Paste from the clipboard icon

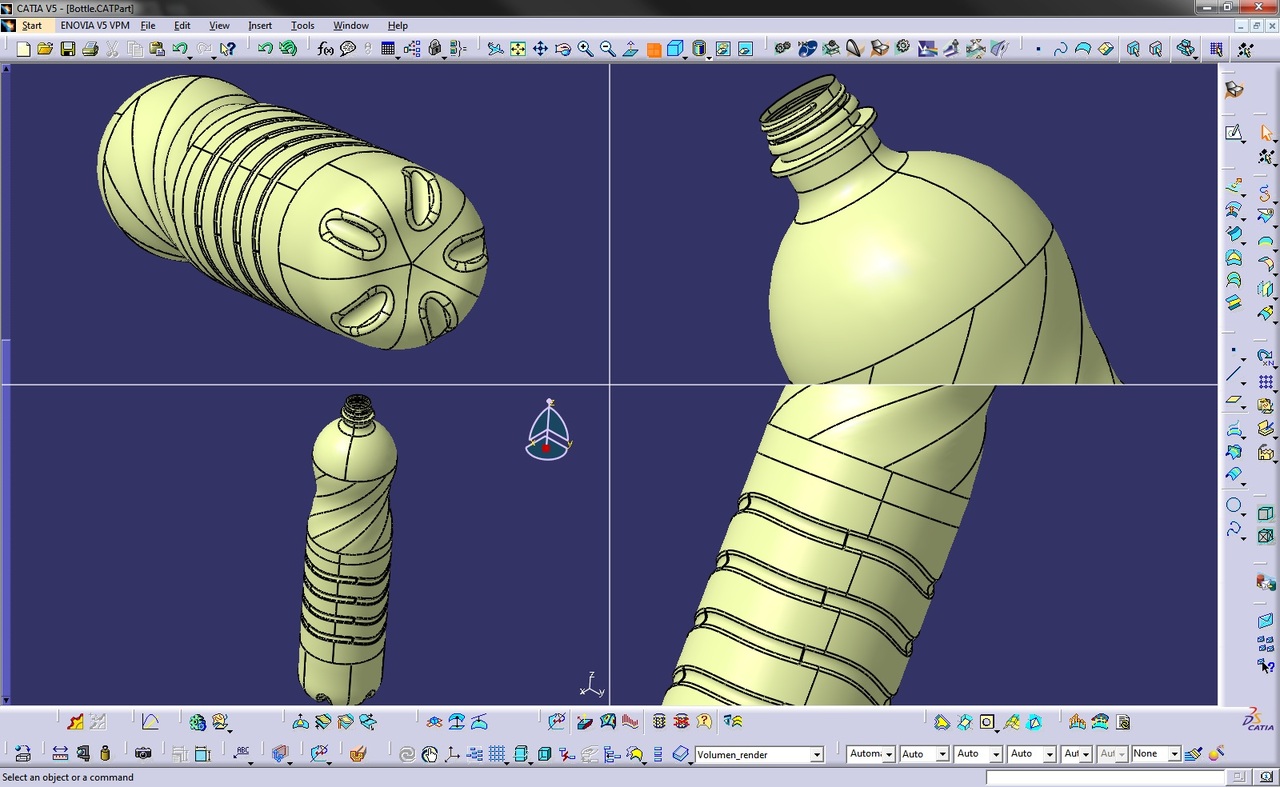pos(157,48)
